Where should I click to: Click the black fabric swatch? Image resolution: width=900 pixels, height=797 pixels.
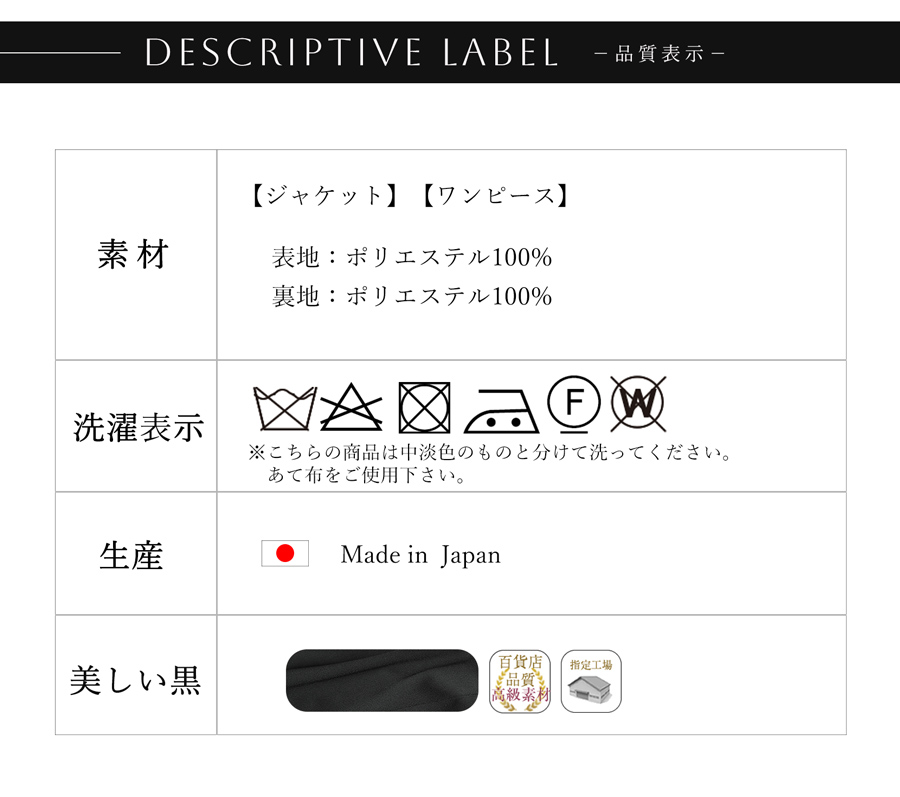pyautogui.click(x=382, y=681)
